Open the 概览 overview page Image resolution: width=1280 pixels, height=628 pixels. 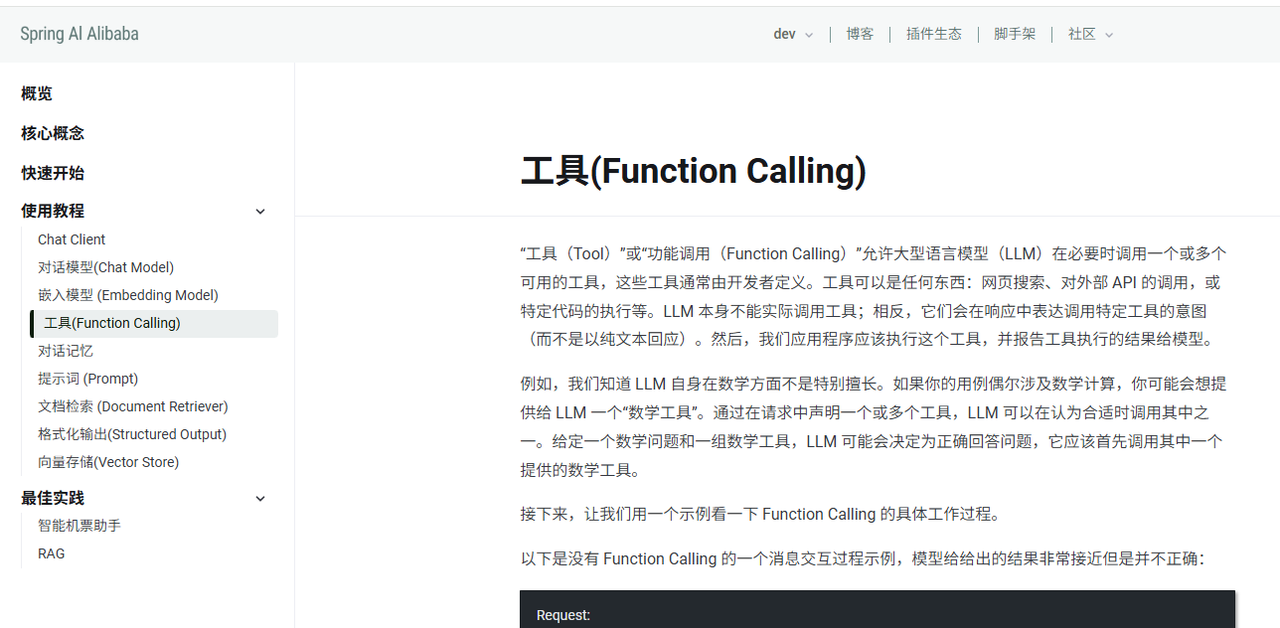point(36,93)
